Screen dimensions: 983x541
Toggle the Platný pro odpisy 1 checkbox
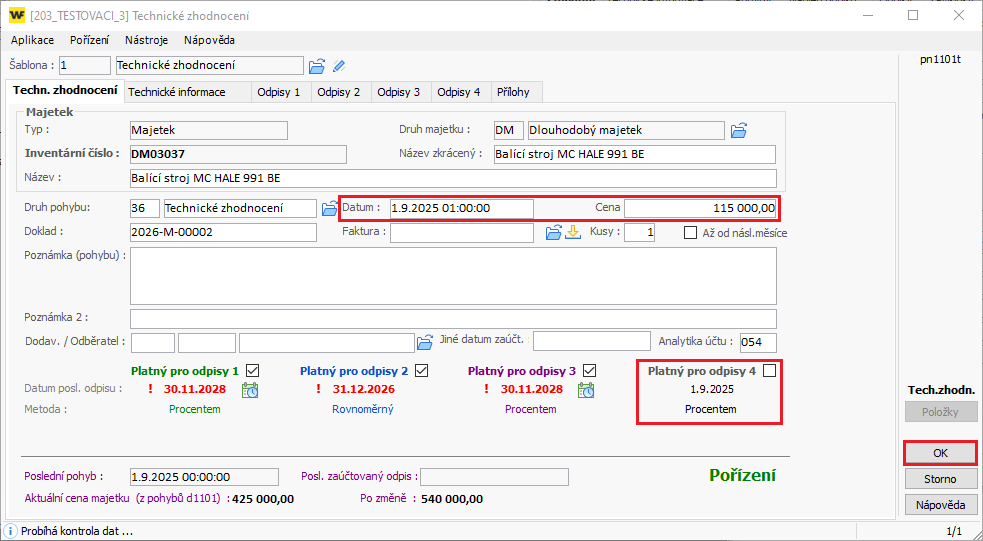(253, 370)
